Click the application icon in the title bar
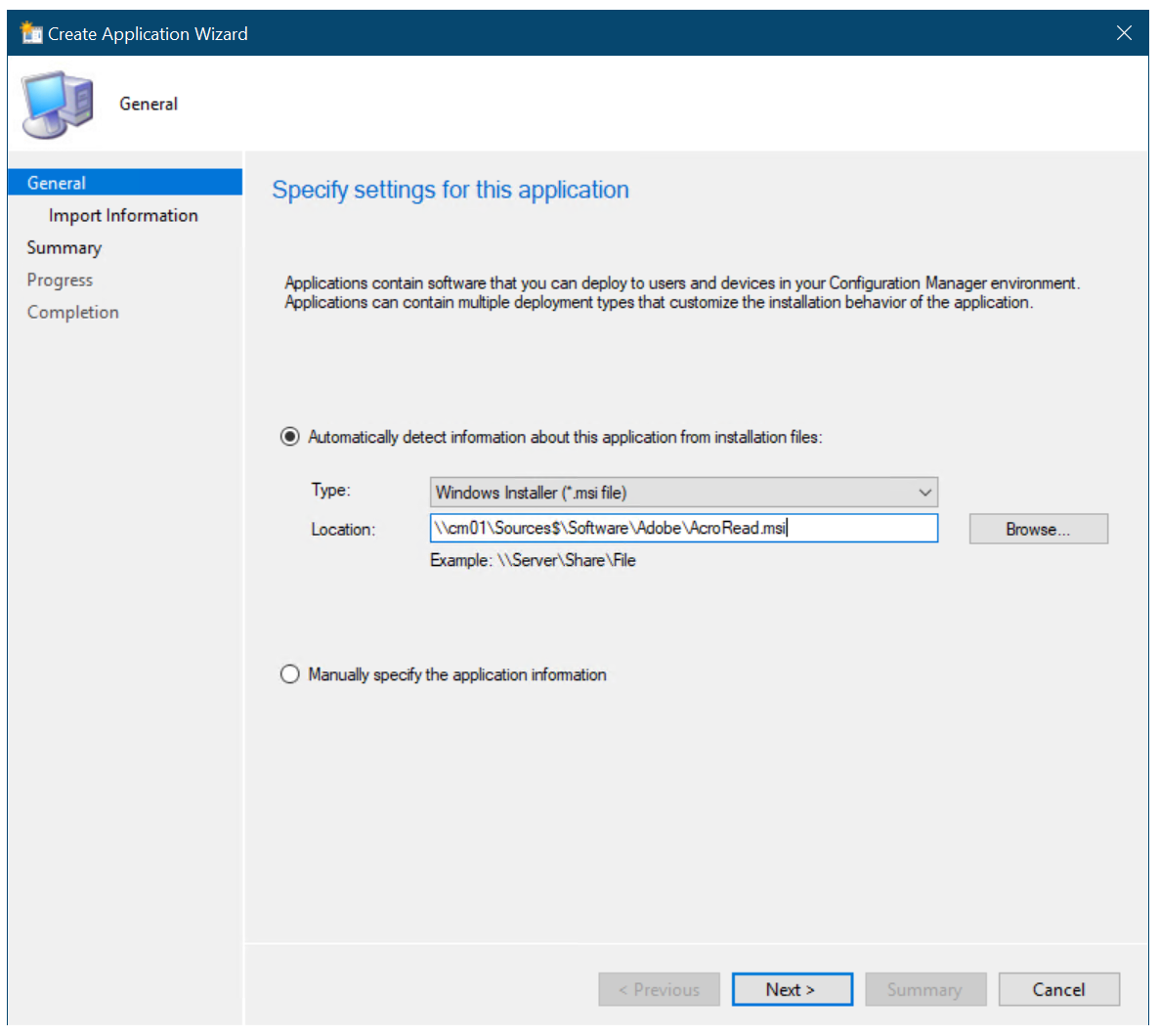 [x=30, y=31]
